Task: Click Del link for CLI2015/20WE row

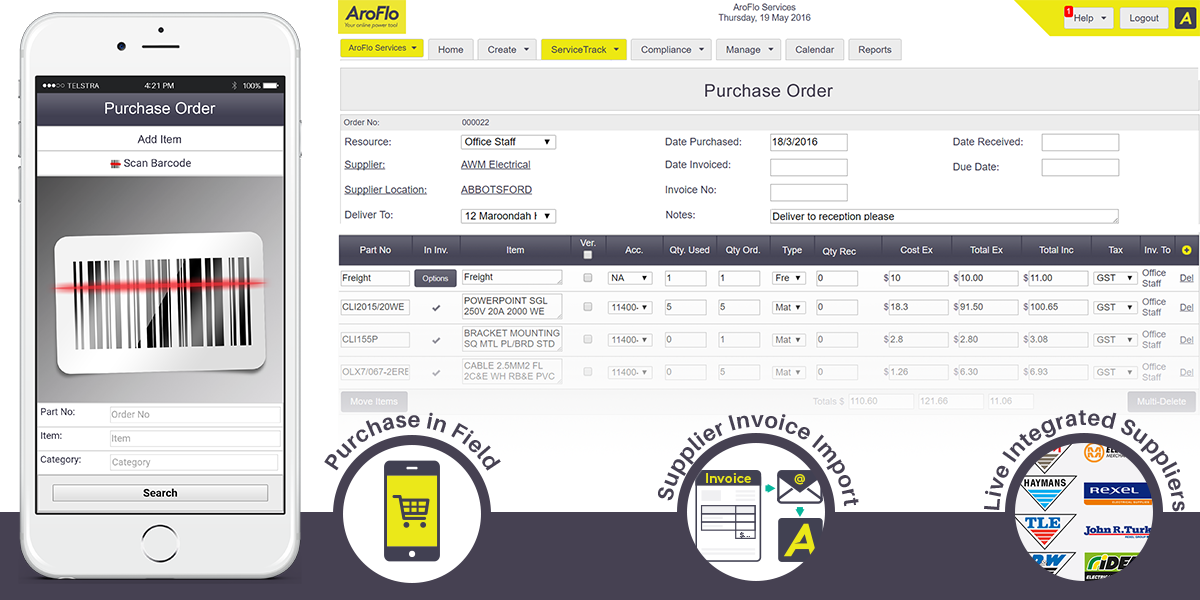Action: coord(1187,307)
